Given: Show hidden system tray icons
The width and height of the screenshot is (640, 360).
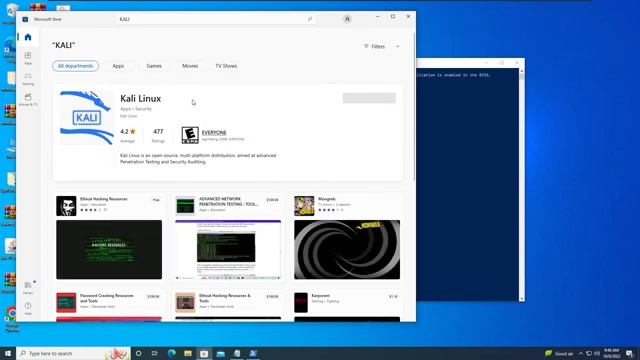Looking at the screenshot, I should coord(581,353).
